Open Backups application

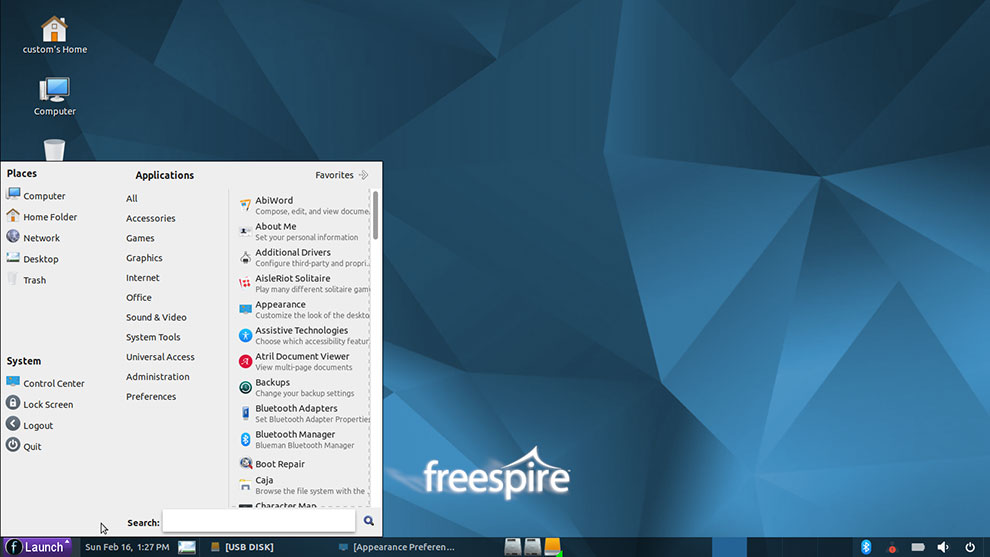pyautogui.click(x=304, y=387)
